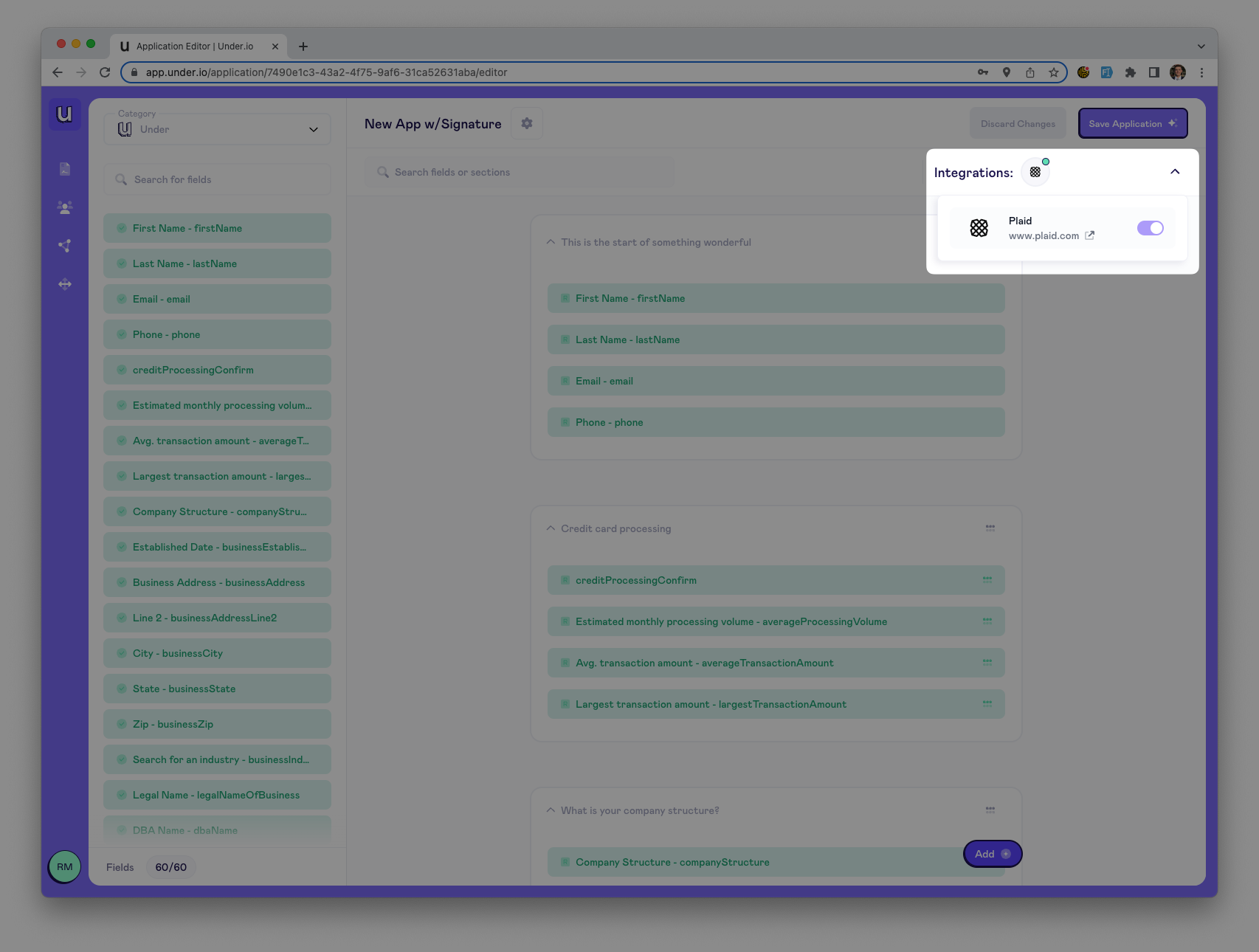Open the documents icon in left sidebar
Screen dimensions: 1259x952
pyautogui.click(x=65, y=169)
